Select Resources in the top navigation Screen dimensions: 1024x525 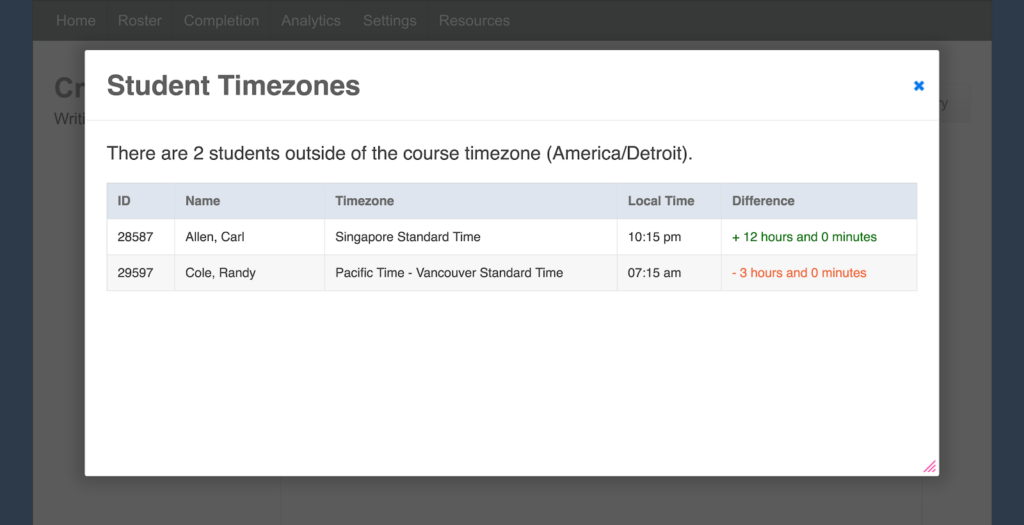click(x=474, y=20)
